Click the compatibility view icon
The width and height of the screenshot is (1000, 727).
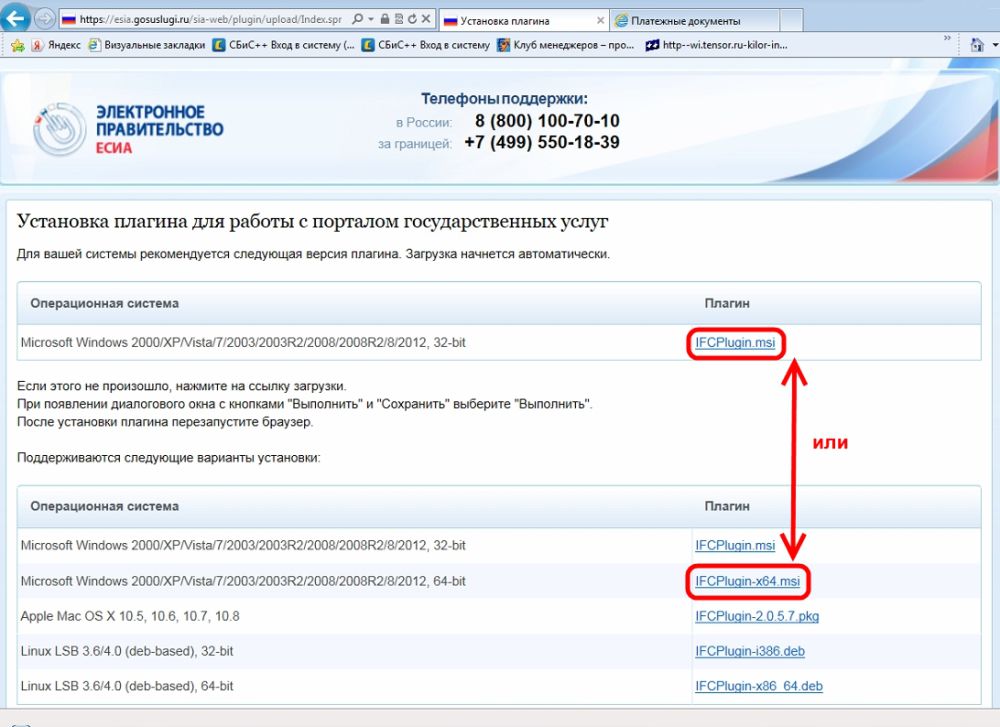click(x=398, y=20)
